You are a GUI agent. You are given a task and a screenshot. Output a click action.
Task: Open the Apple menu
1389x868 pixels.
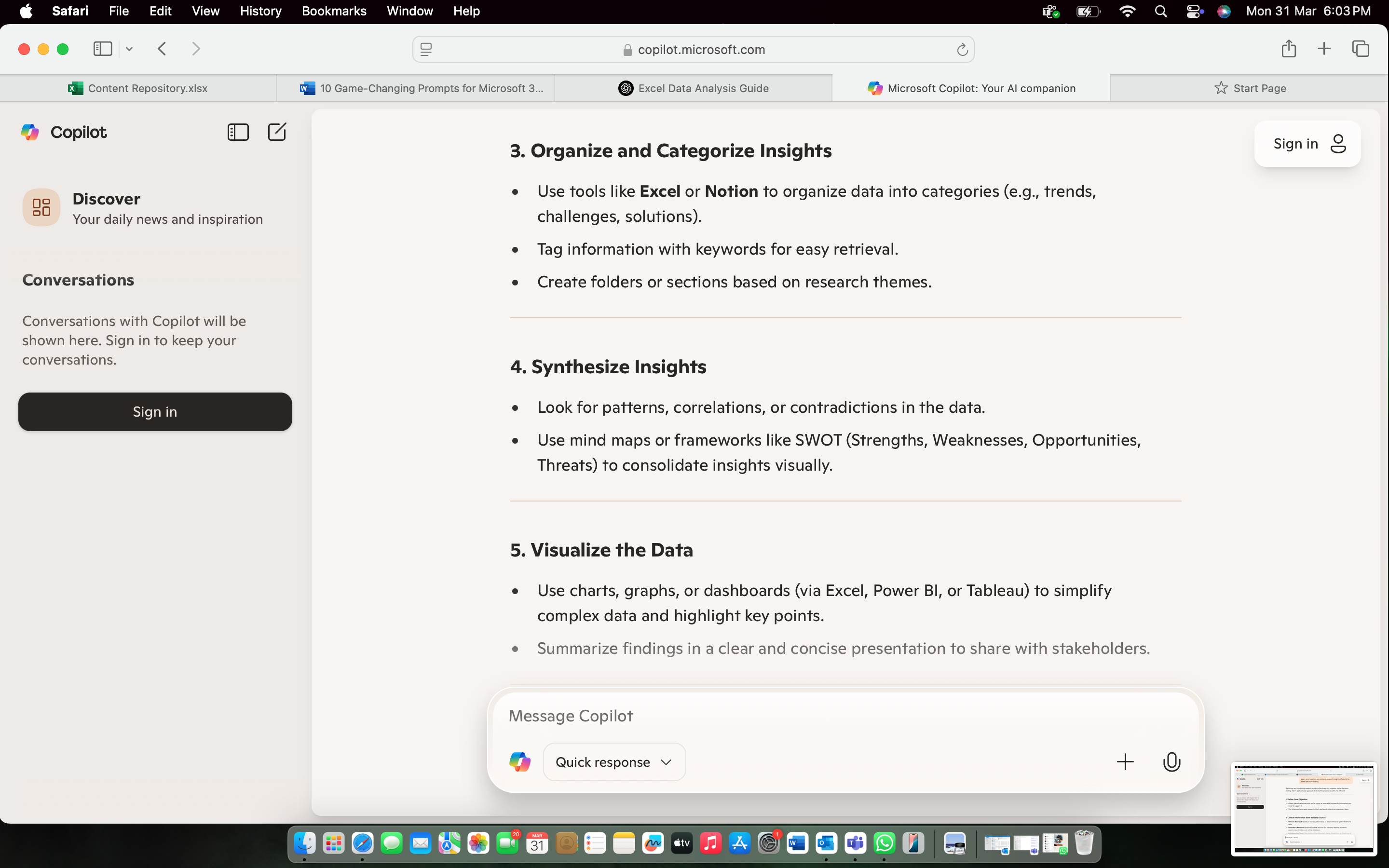26,11
